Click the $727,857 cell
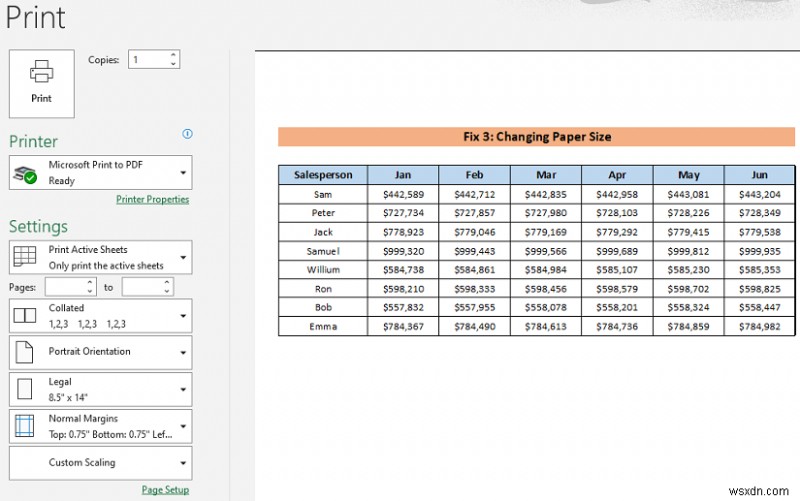 (x=474, y=213)
